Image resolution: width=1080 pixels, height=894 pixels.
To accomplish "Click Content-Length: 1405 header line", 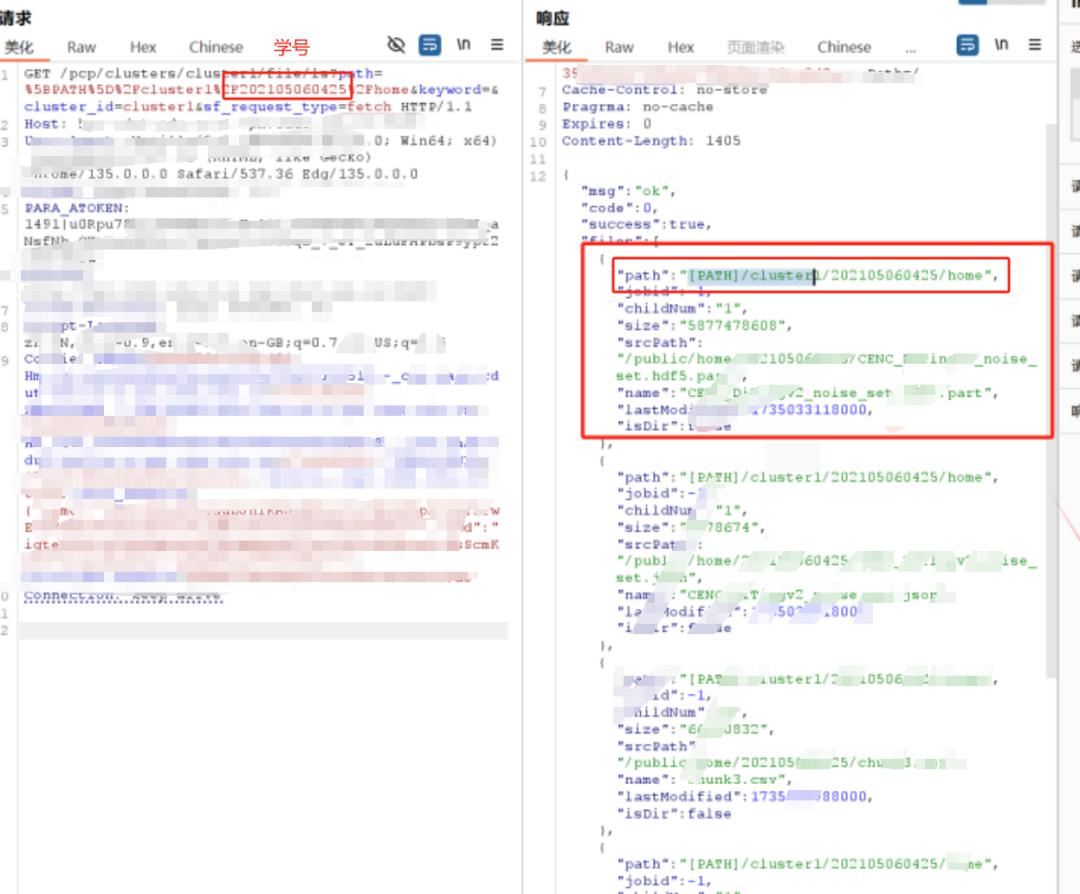I will [651, 141].
